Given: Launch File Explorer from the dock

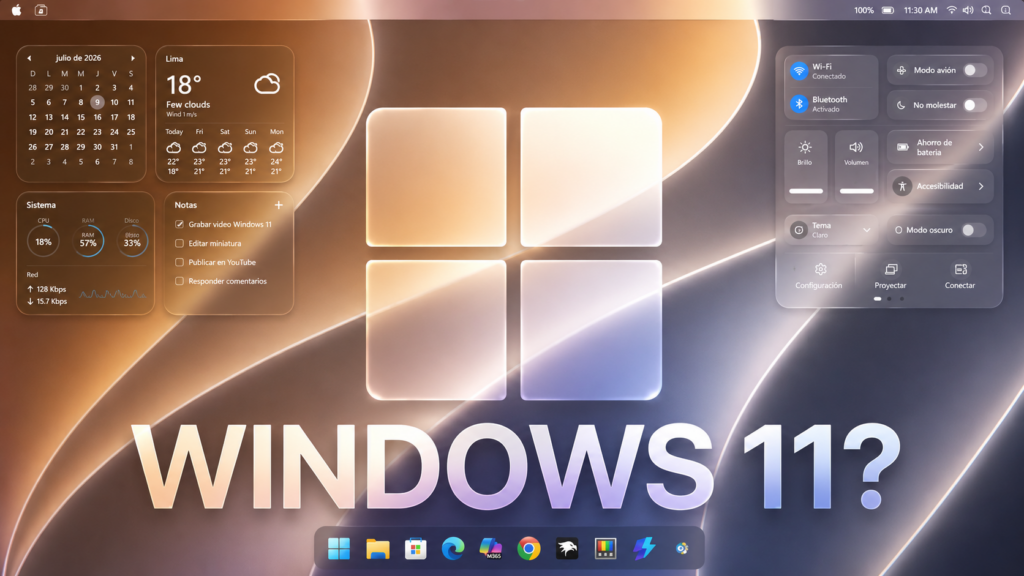Looking at the screenshot, I should (377, 549).
